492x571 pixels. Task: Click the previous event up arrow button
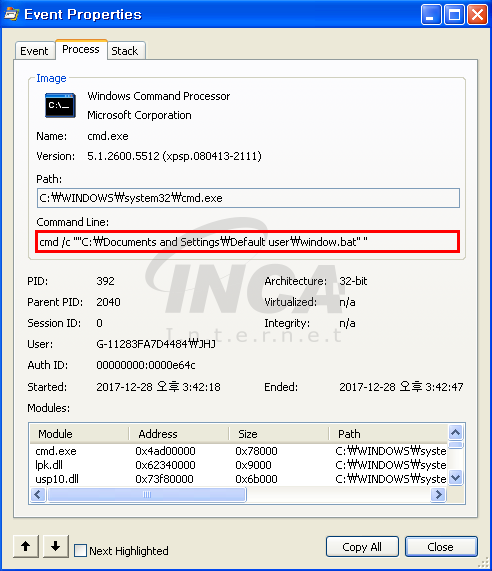click(x=26, y=546)
